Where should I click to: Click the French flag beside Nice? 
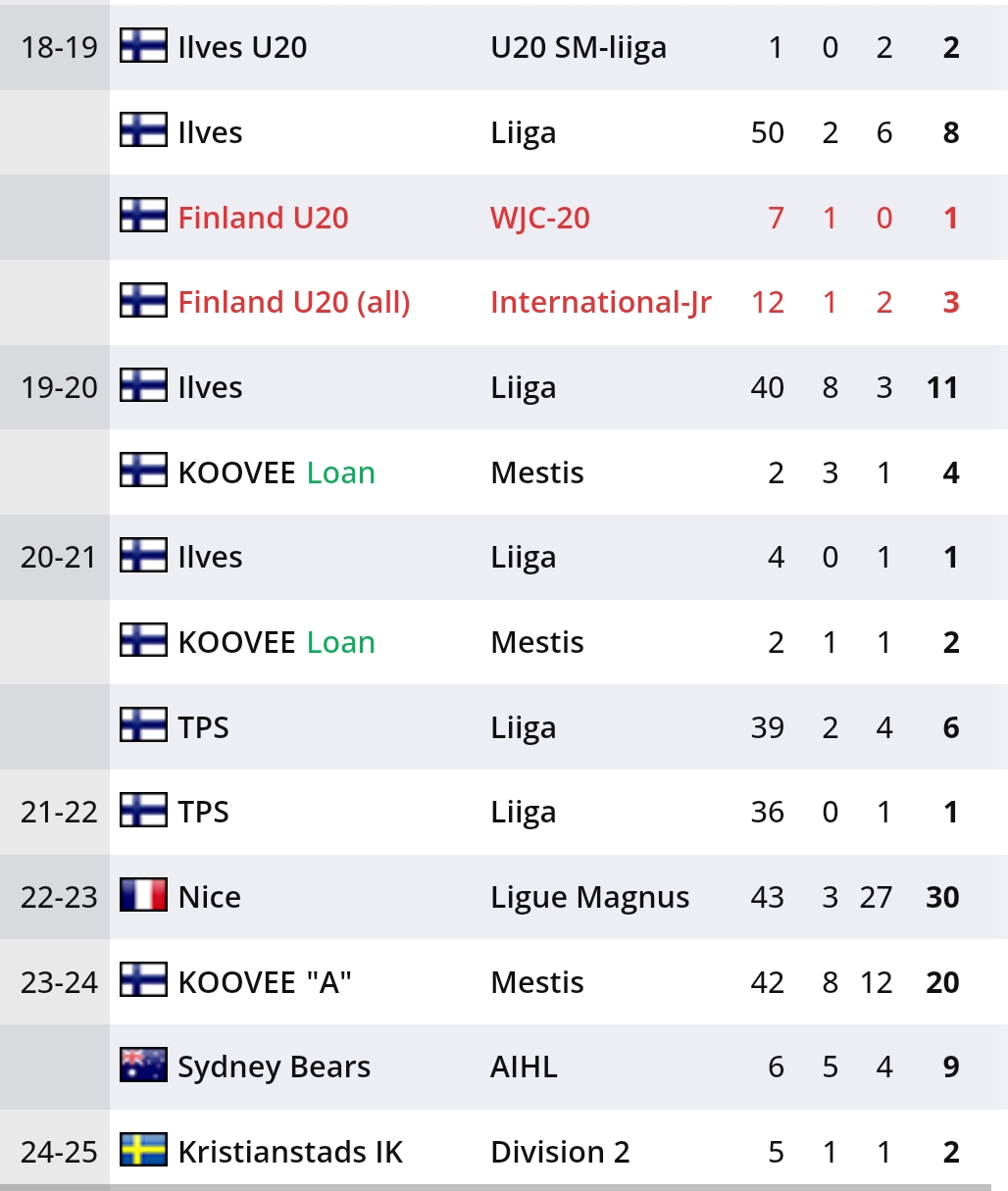pyautogui.click(x=143, y=896)
